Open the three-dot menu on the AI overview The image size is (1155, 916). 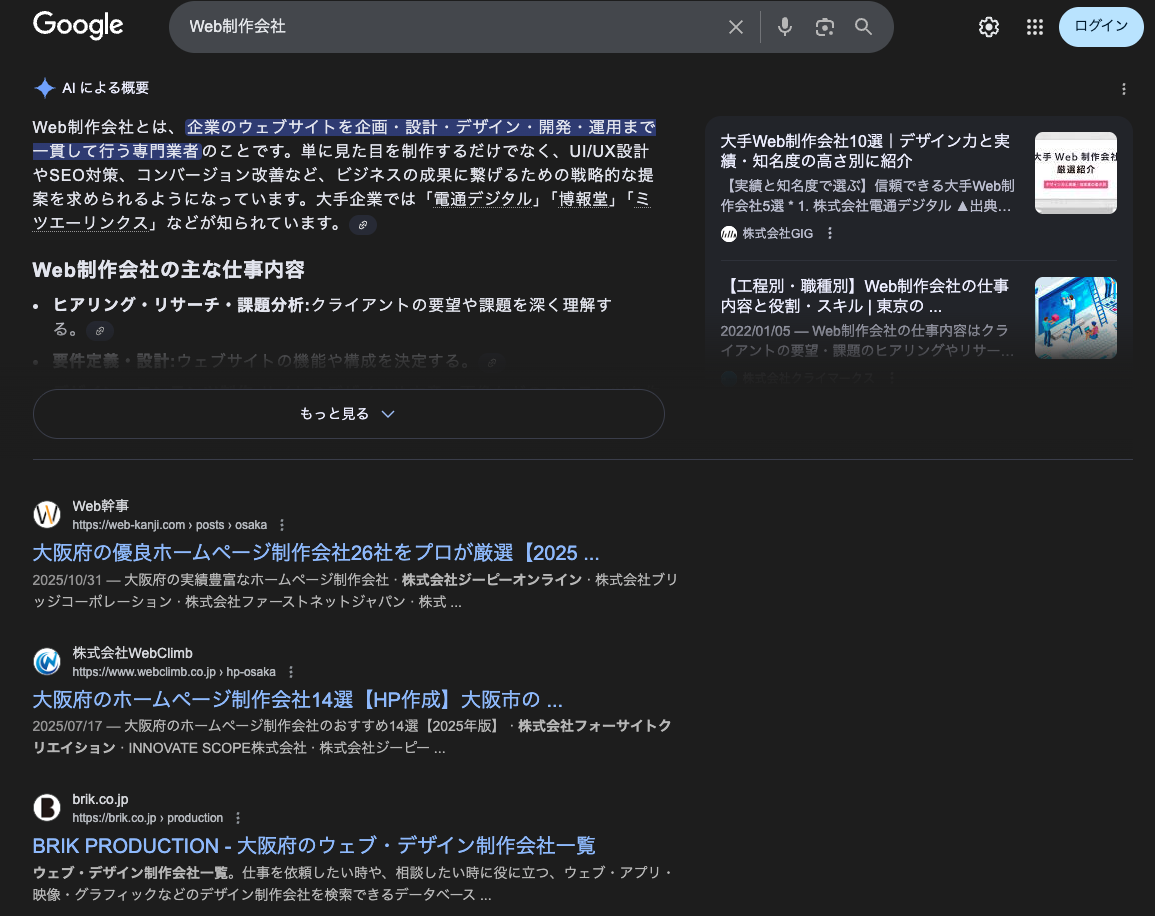1124,91
